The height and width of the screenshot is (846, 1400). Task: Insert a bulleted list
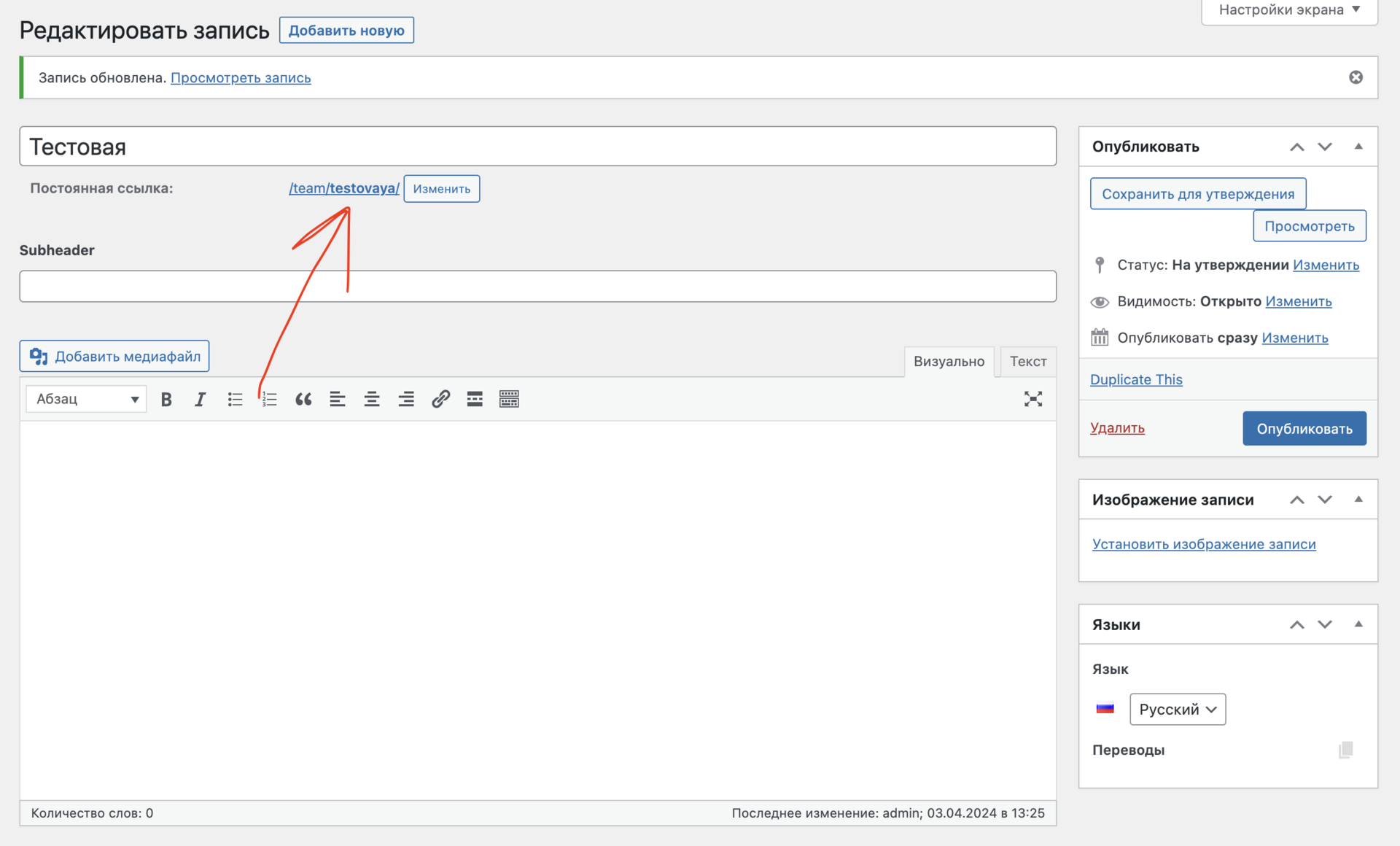(235, 399)
